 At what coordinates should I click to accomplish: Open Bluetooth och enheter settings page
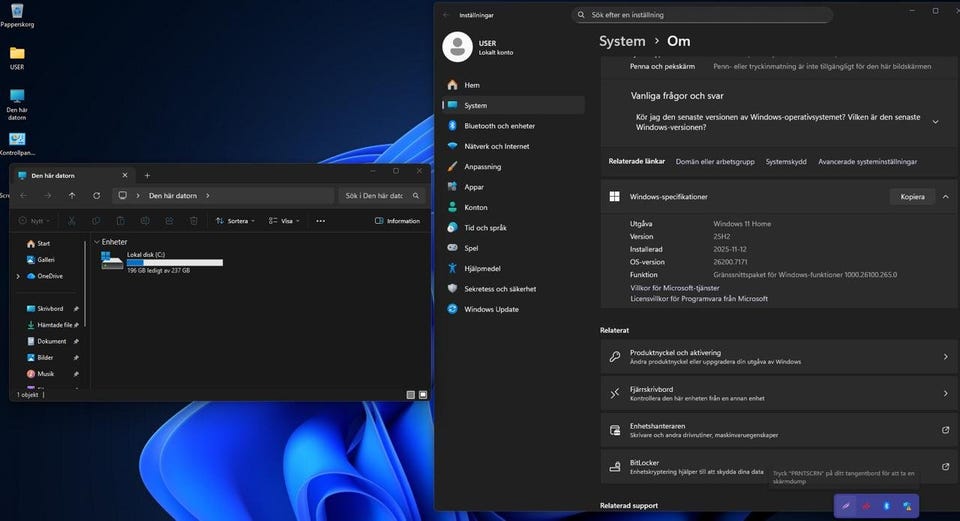point(498,126)
